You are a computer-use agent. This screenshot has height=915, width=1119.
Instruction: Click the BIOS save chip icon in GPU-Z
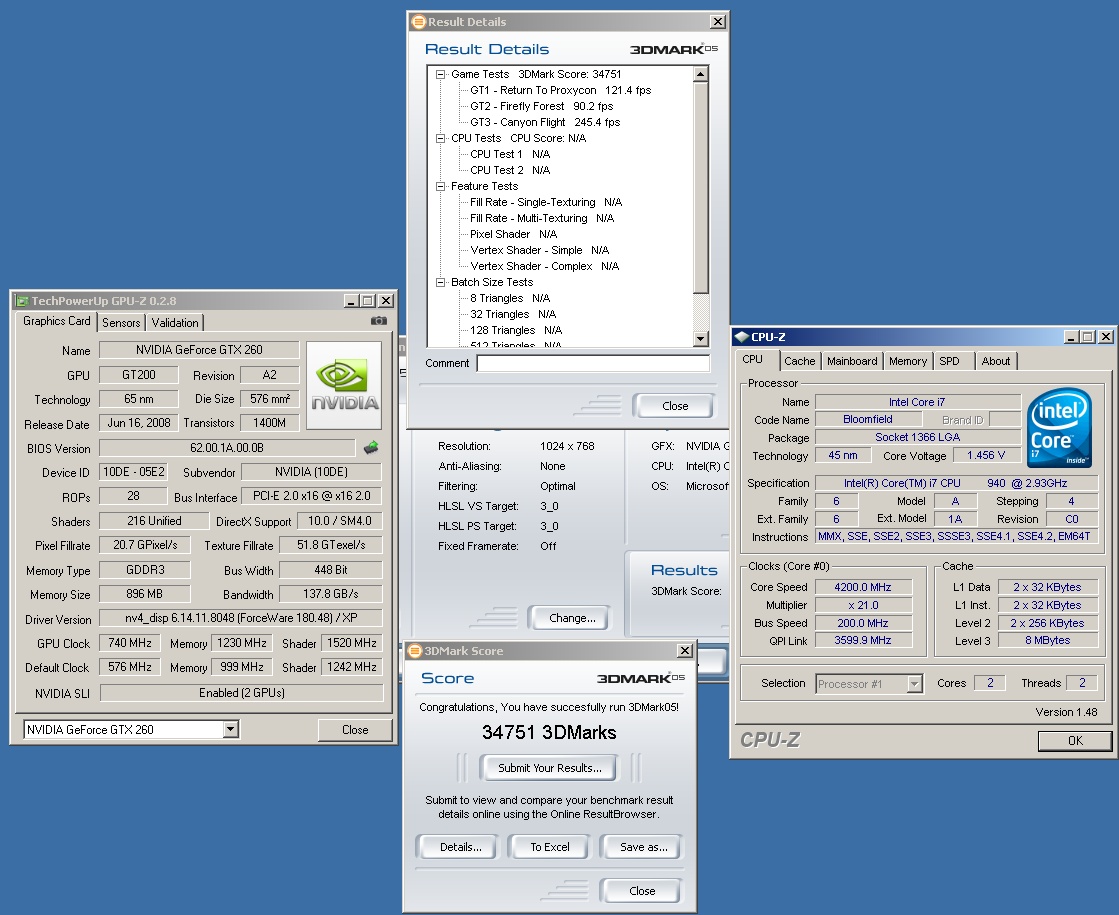point(371,448)
